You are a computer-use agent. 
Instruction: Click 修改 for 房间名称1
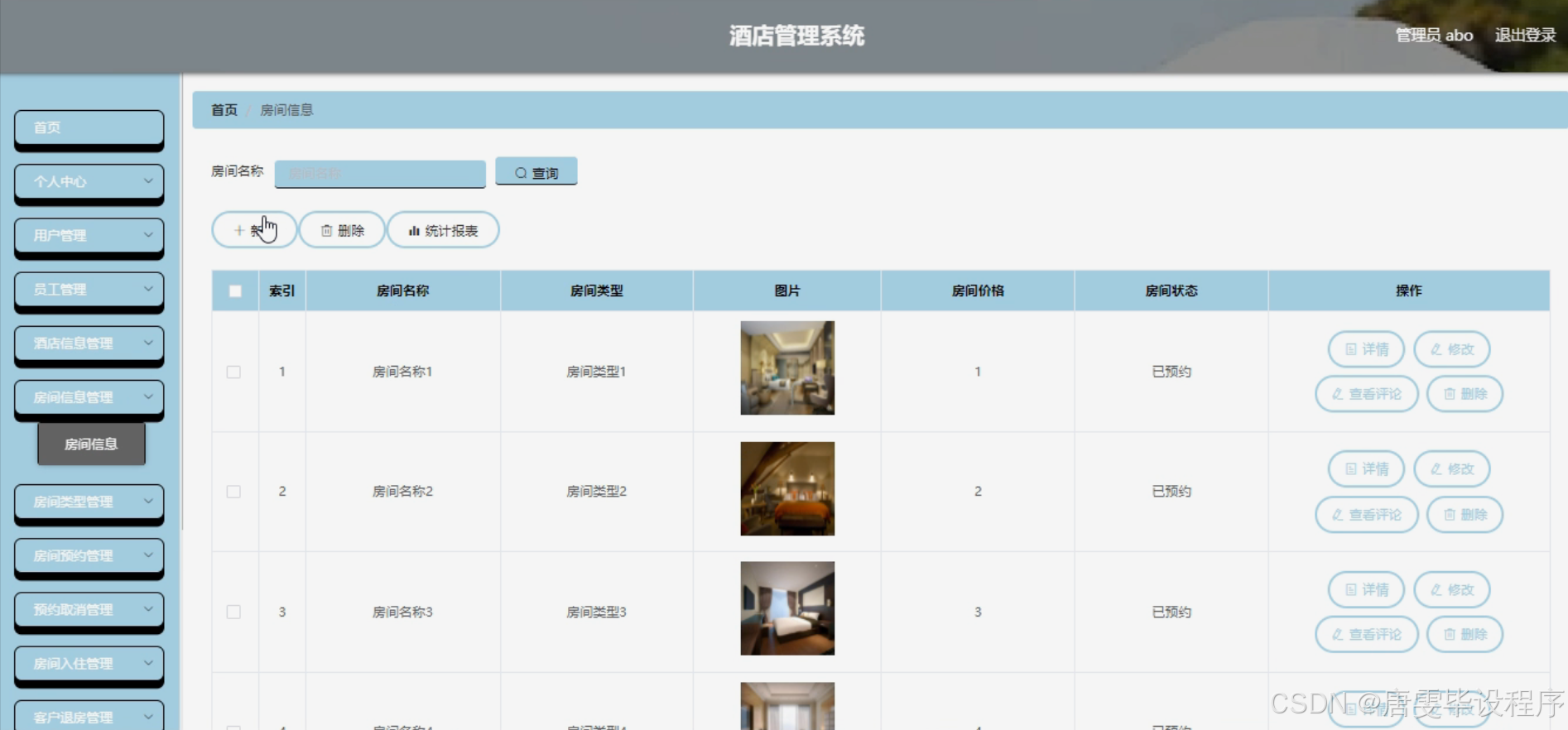click(1452, 349)
